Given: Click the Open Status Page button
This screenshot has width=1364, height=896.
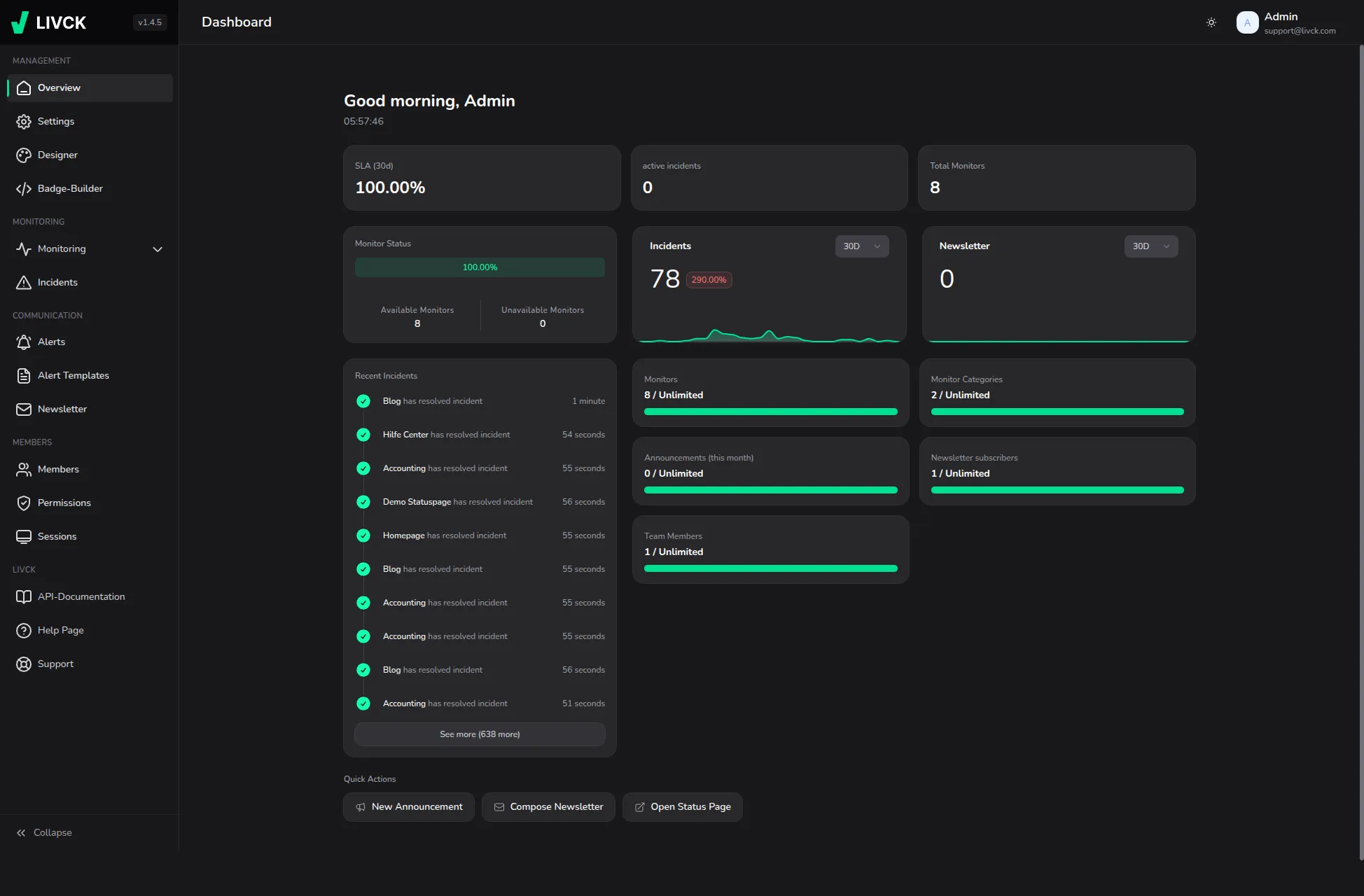Looking at the screenshot, I should click(682, 807).
